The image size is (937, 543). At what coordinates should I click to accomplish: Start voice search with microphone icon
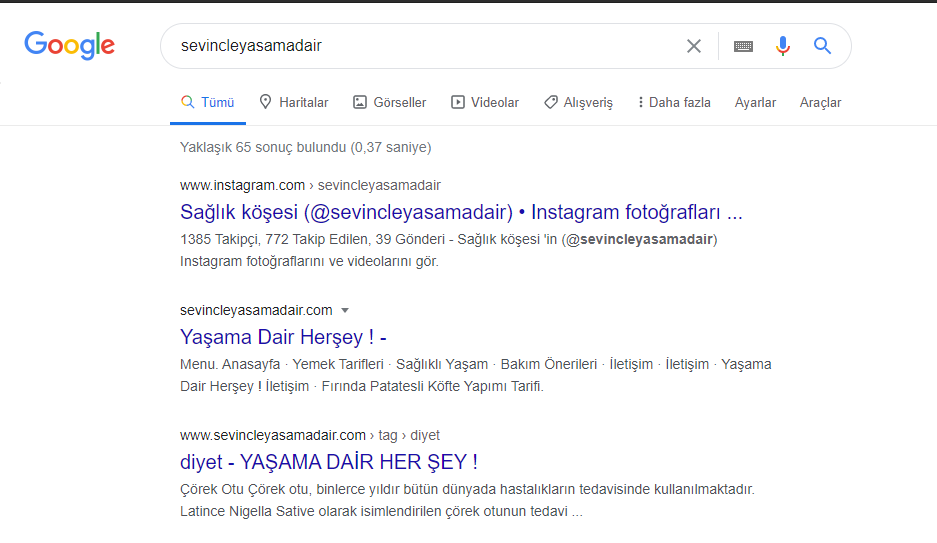pyautogui.click(x=783, y=46)
